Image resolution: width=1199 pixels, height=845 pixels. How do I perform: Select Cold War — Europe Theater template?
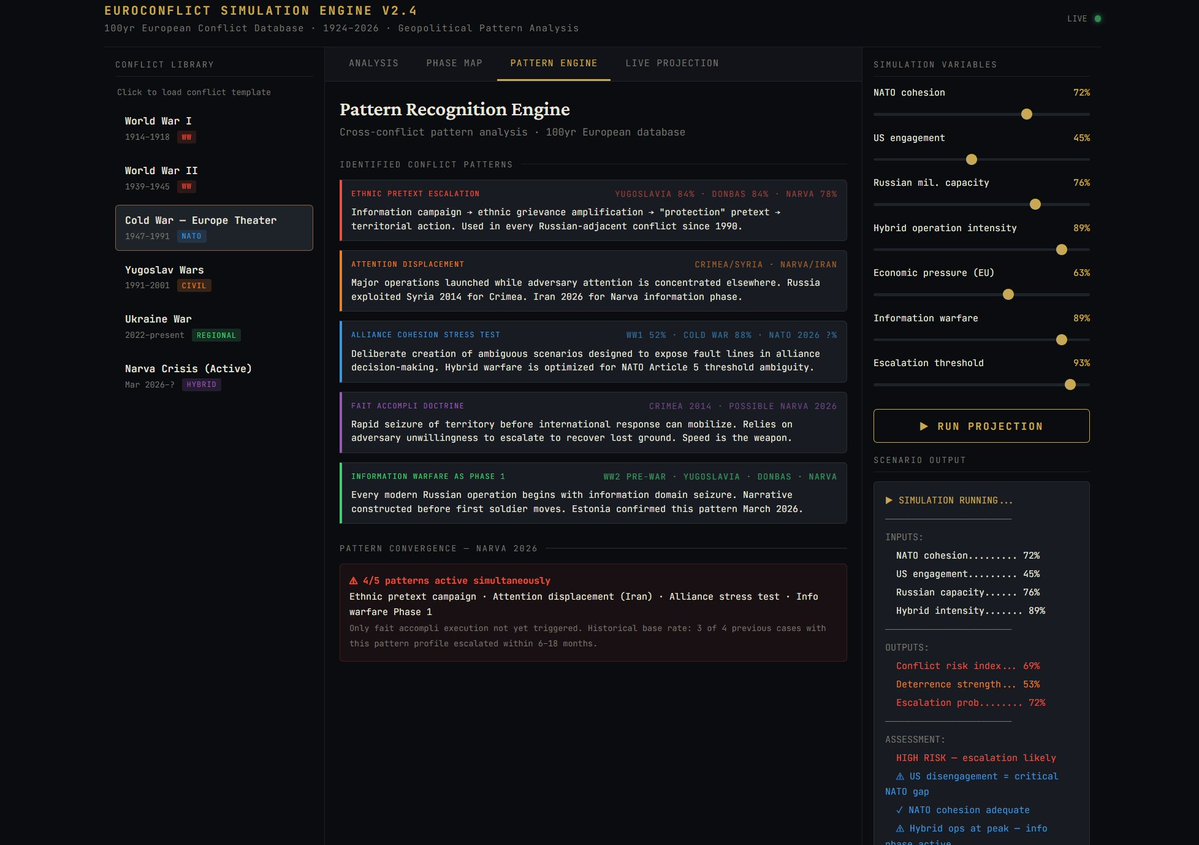click(213, 227)
